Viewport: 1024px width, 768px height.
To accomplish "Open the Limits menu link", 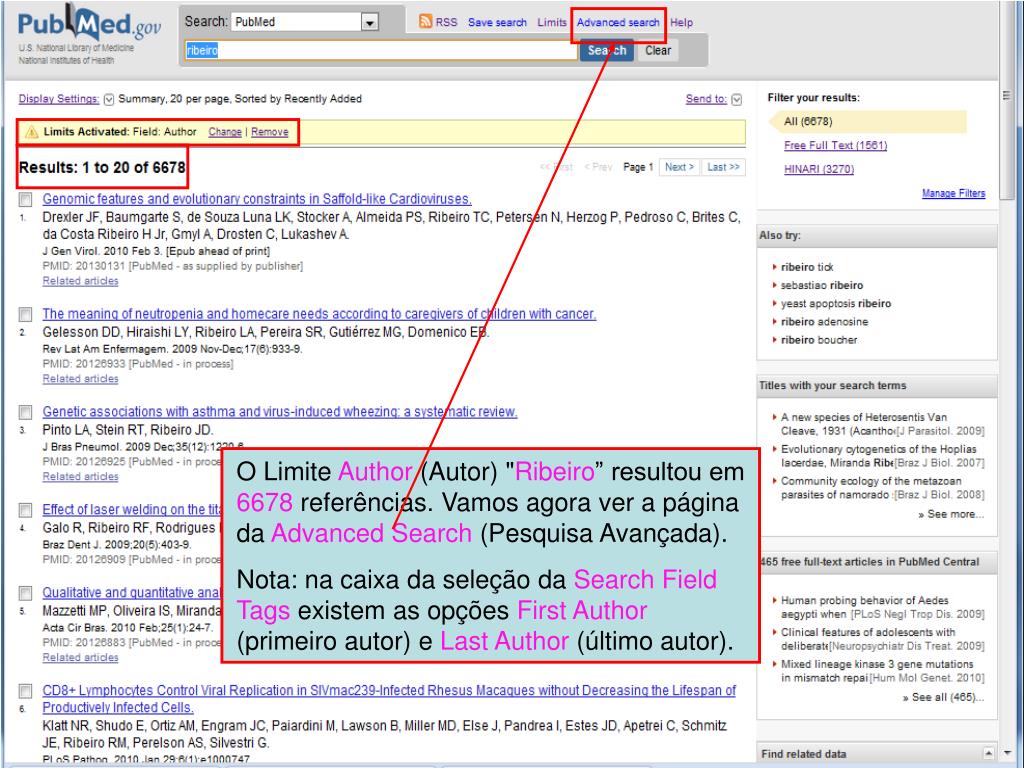I will click(552, 22).
